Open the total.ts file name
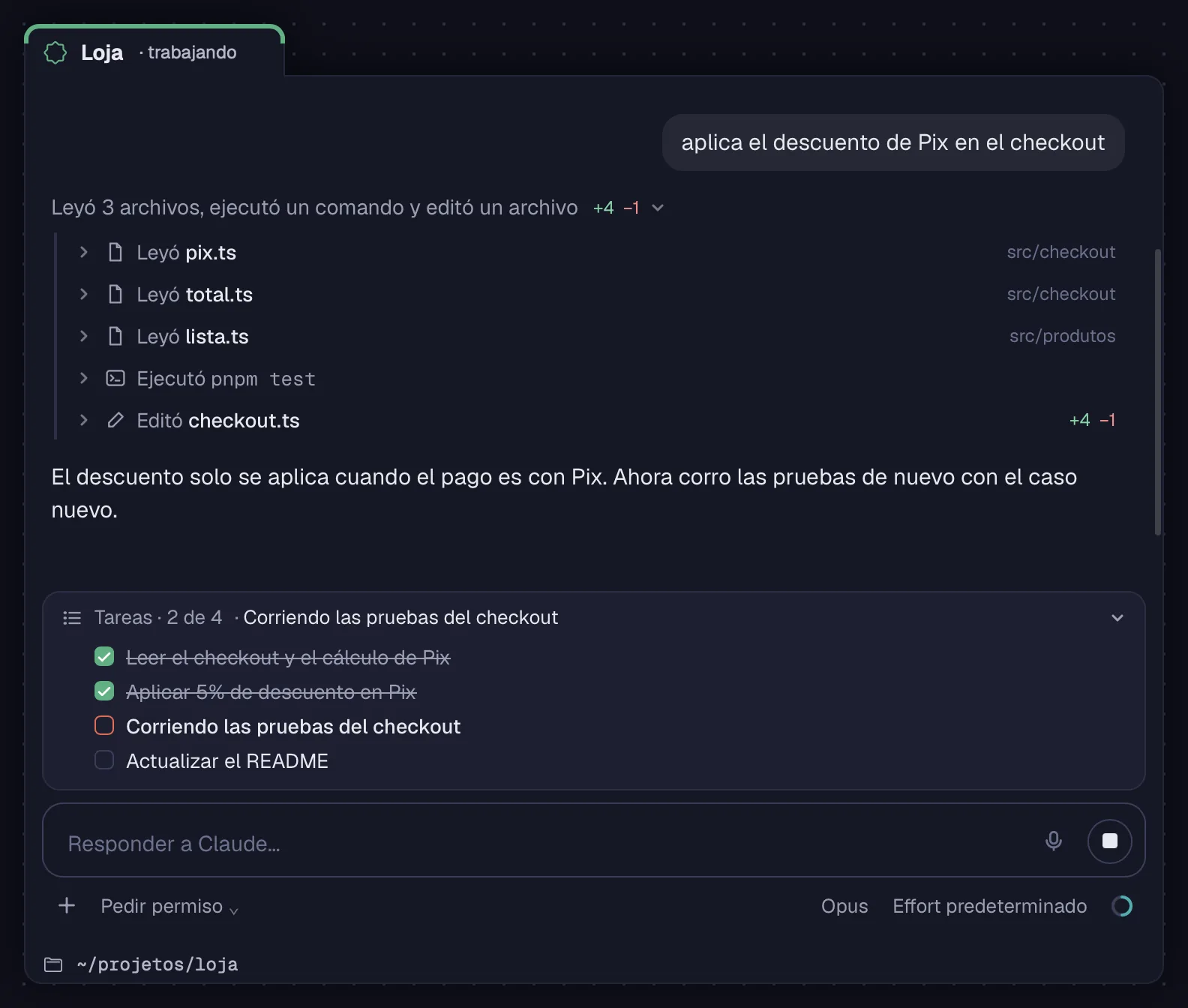Image resolution: width=1188 pixels, height=1008 pixels. [x=219, y=295]
